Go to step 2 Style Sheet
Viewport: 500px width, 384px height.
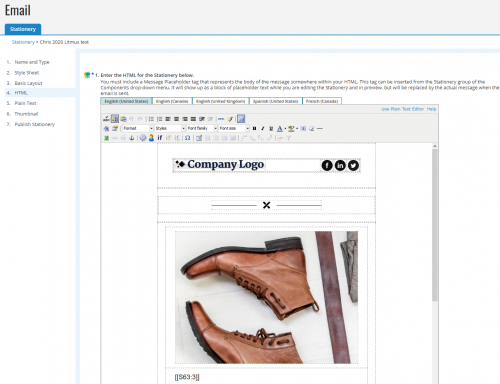tap(27, 73)
